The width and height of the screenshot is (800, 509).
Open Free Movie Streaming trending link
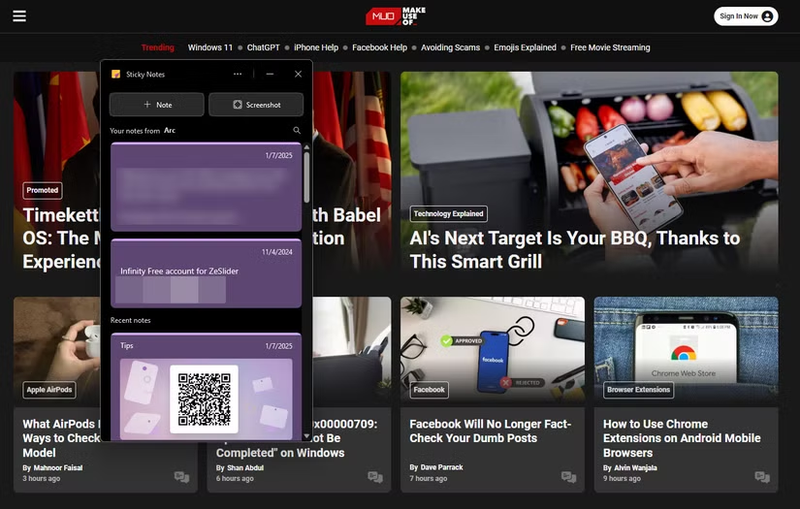(x=610, y=47)
